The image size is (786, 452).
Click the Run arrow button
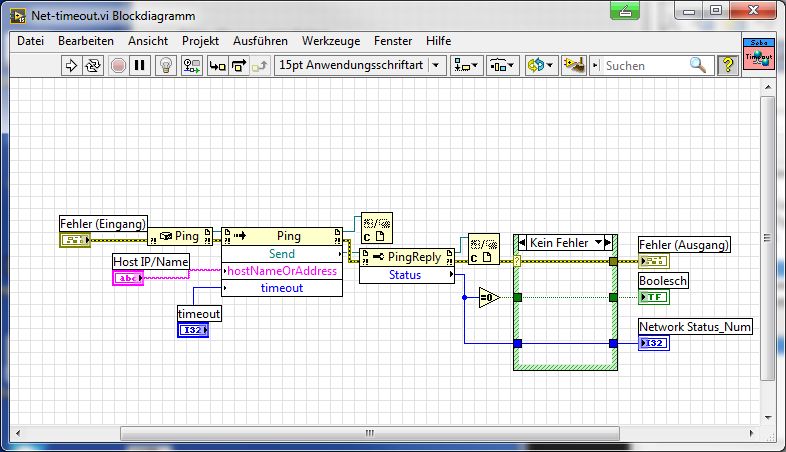tap(71, 66)
